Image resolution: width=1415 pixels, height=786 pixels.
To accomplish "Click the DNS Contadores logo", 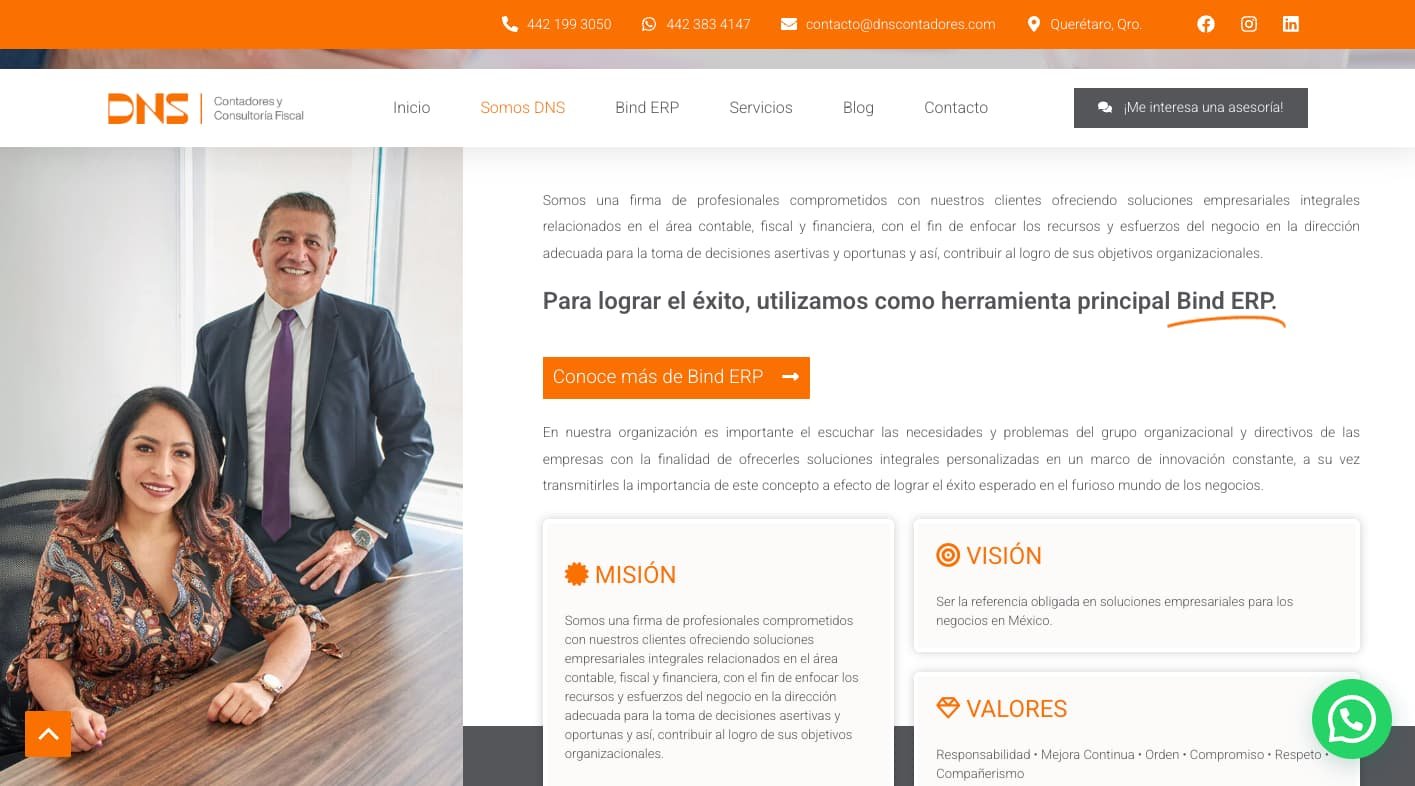I will click(x=206, y=108).
